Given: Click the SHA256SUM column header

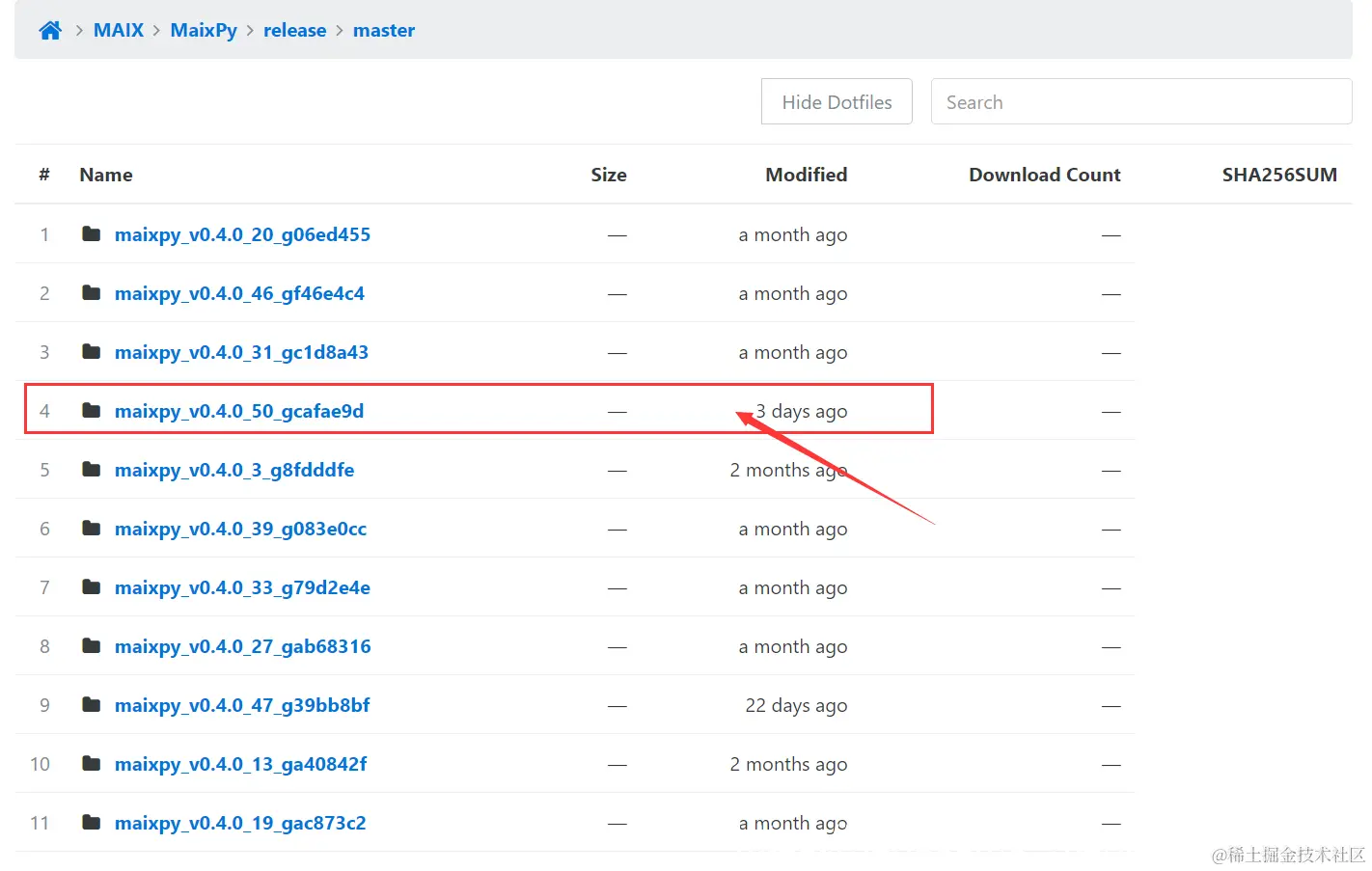Looking at the screenshot, I should [x=1279, y=176].
